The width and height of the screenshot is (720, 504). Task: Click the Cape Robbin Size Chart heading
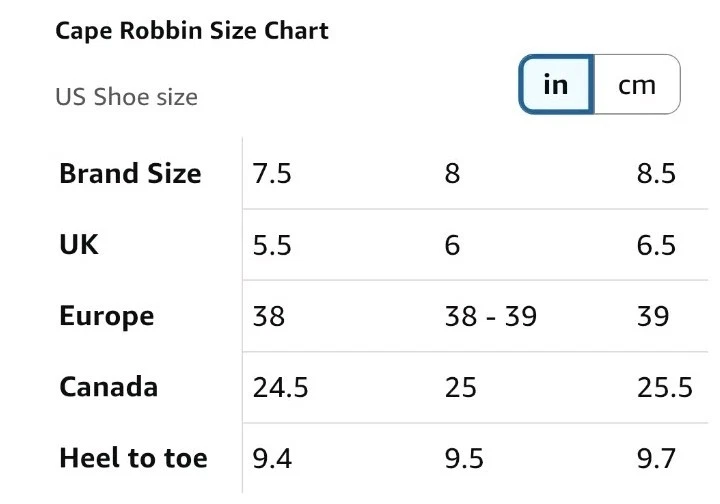pos(192,31)
